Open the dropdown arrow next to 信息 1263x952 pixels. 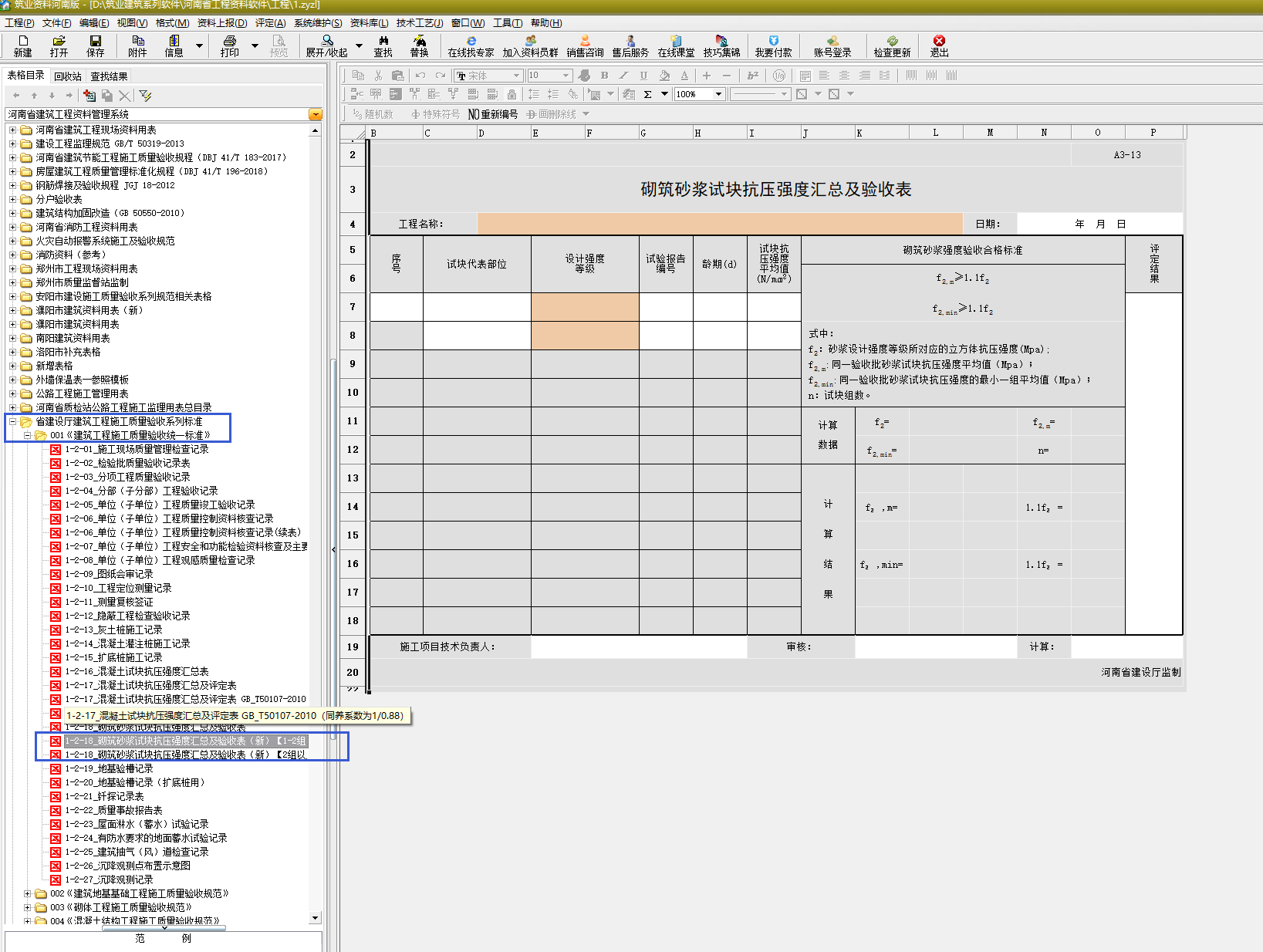click(x=199, y=46)
